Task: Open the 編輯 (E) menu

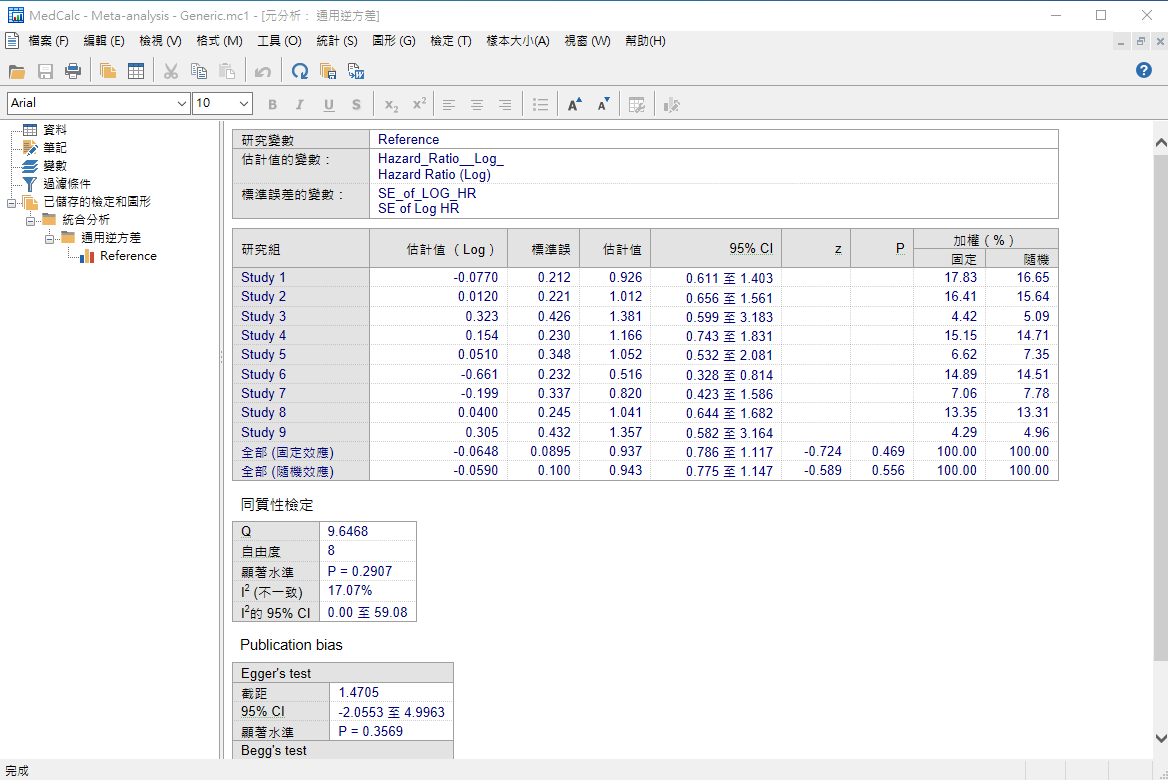Action: coord(104,41)
